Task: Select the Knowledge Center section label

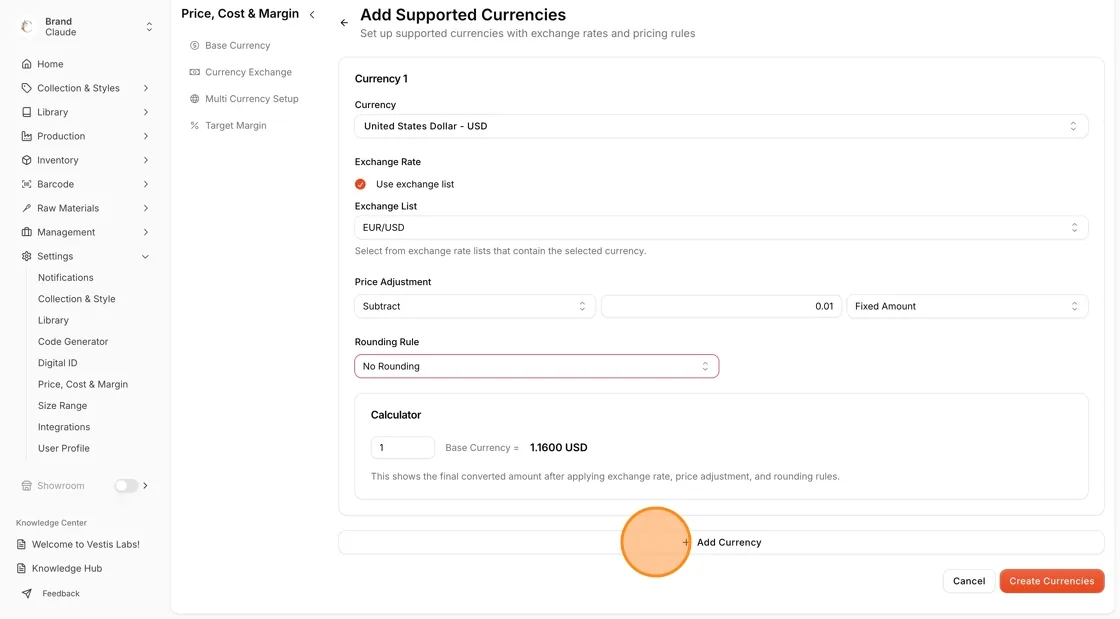Action: click(x=51, y=523)
